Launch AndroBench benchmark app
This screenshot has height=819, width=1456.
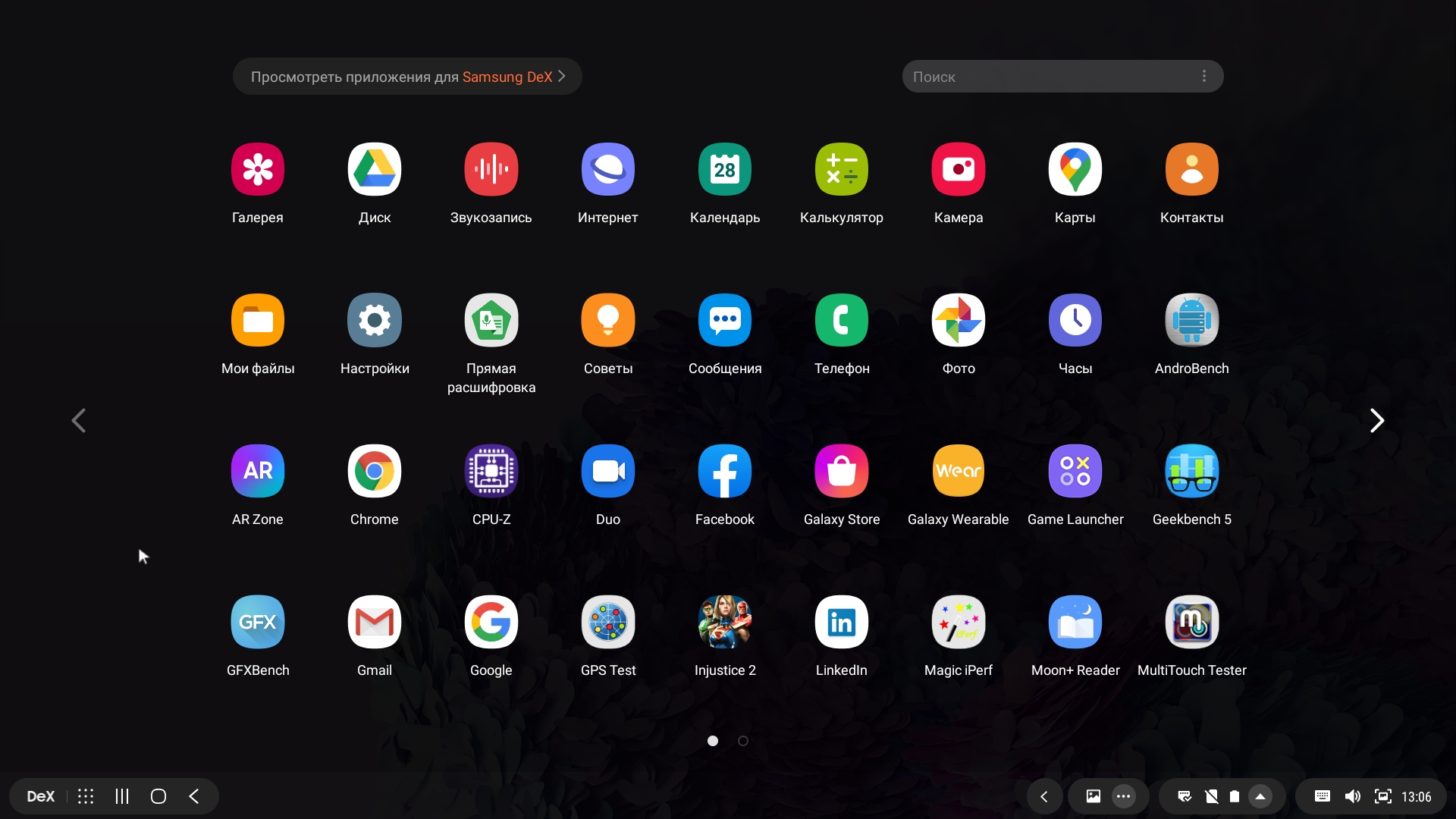click(x=1191, y=320)
